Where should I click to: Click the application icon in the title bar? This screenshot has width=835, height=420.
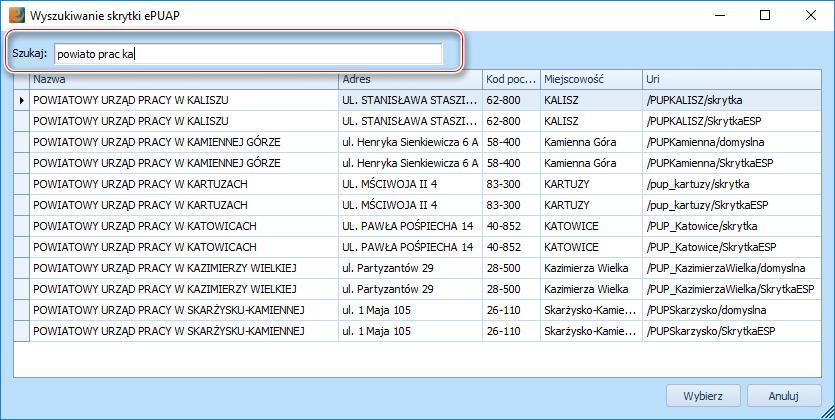tap(17, 15)
